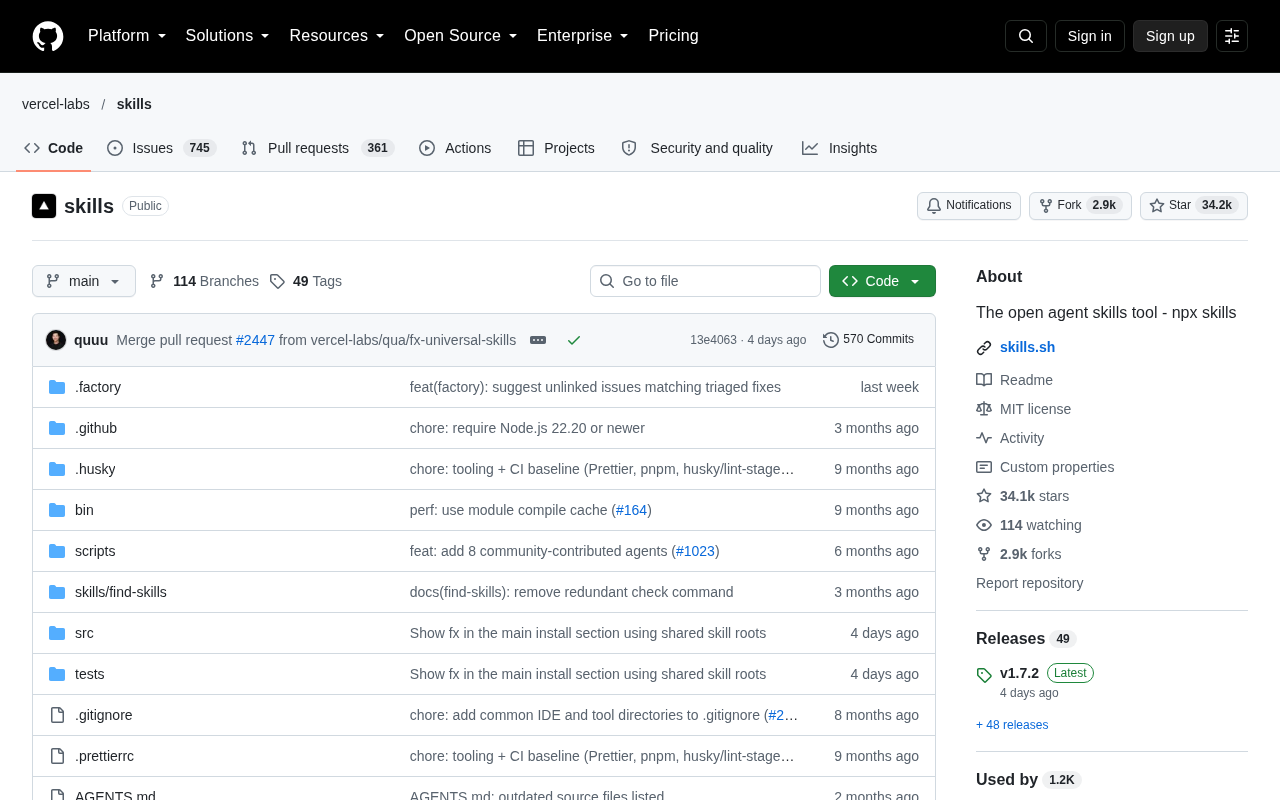The width and height of the screenshot is (1280, 800).
Task: Open the Platform dropdown menu
Action: 127,36
